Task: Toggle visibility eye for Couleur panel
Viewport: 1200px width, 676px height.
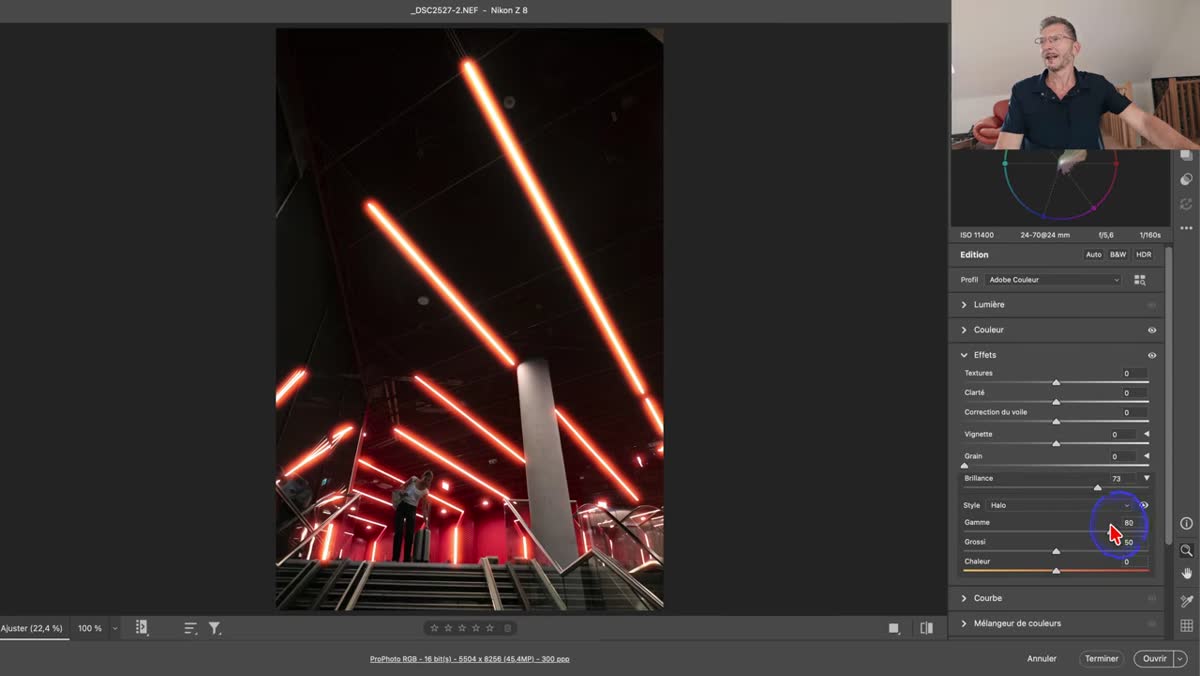Action: coord(1152,330)
